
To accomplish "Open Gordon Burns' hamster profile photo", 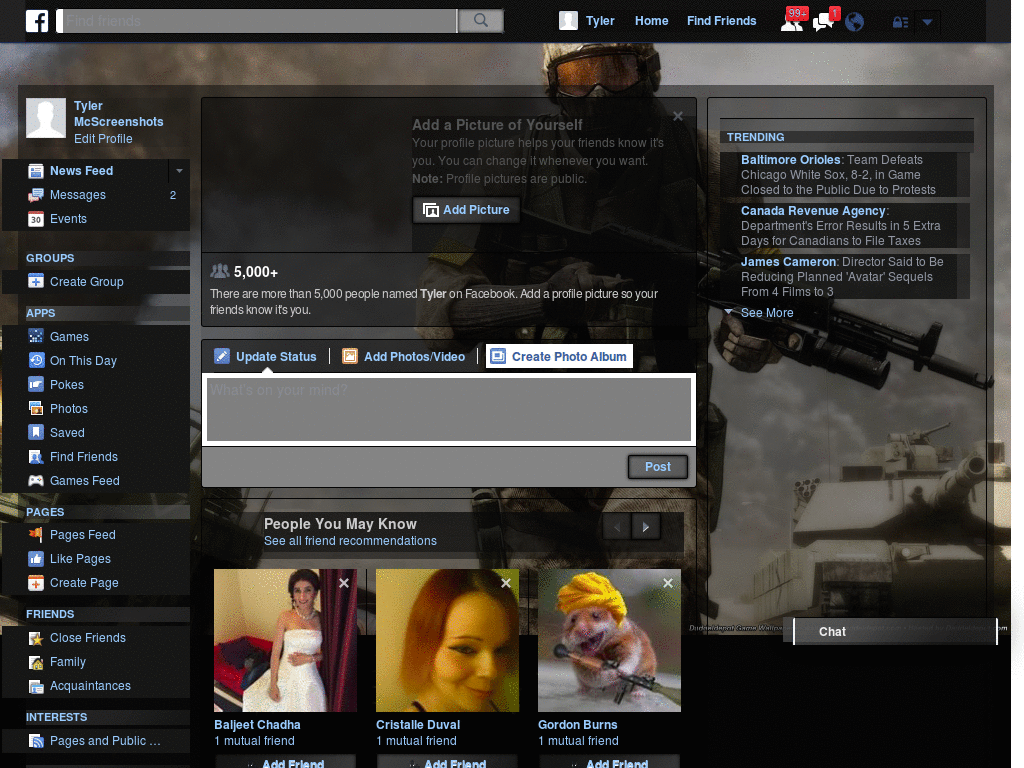I will tap(609, 640).
